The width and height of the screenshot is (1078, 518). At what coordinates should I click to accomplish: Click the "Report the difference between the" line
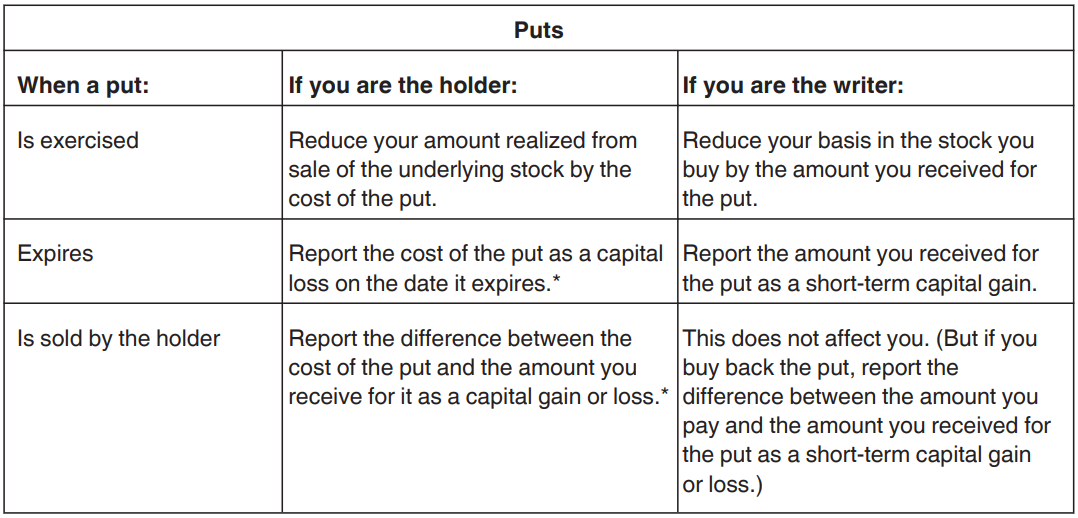(460, 339)
